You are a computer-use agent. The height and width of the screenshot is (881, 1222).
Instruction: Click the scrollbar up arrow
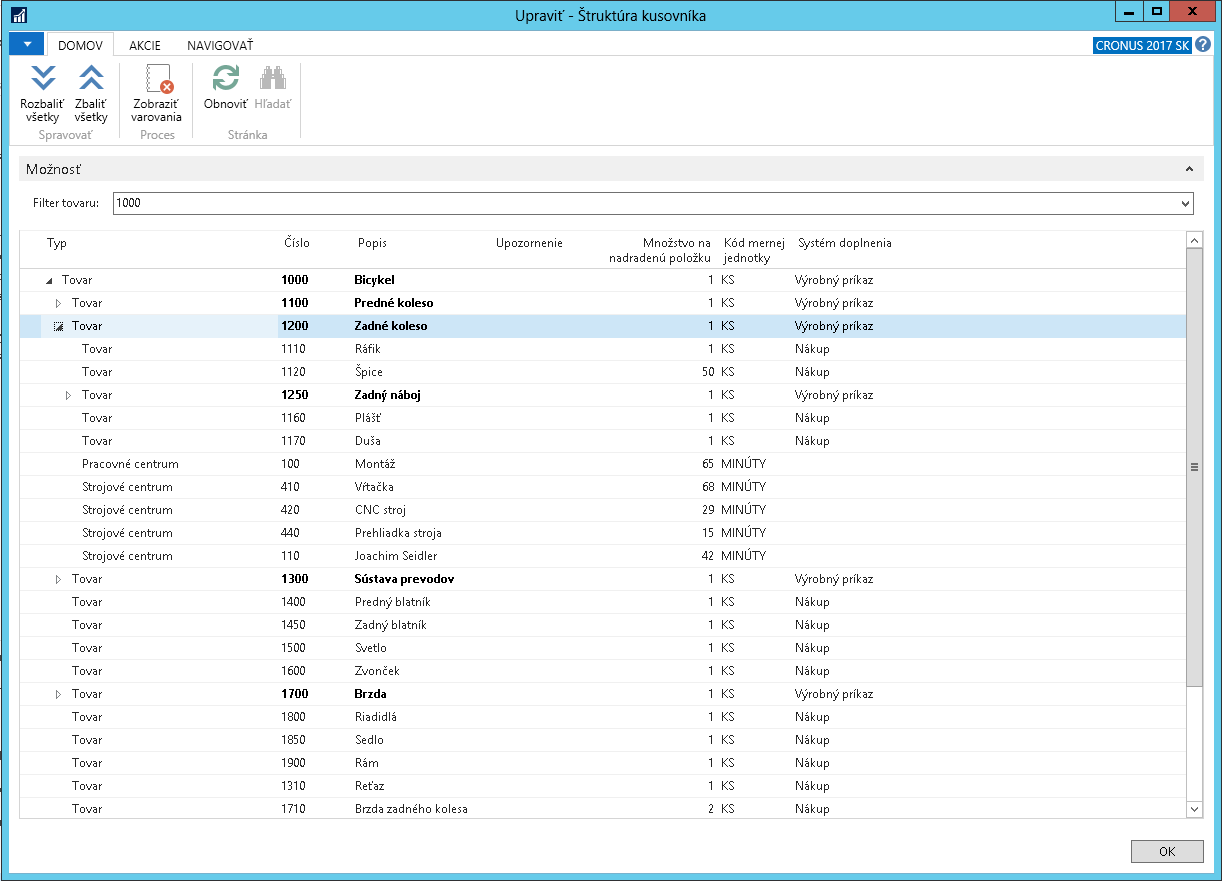point(1194,240)
